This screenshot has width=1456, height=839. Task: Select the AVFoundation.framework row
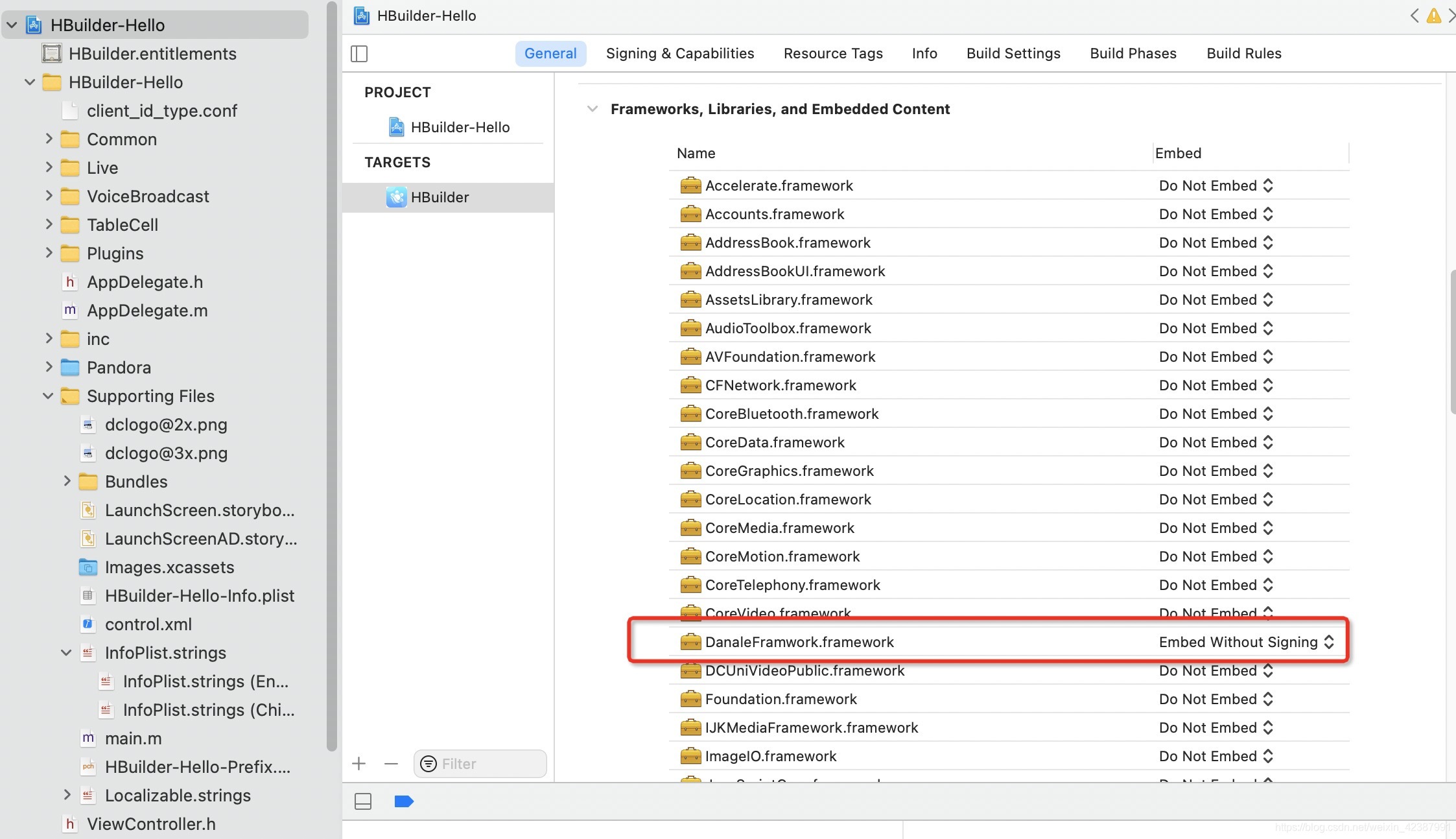click(1009, 357)
